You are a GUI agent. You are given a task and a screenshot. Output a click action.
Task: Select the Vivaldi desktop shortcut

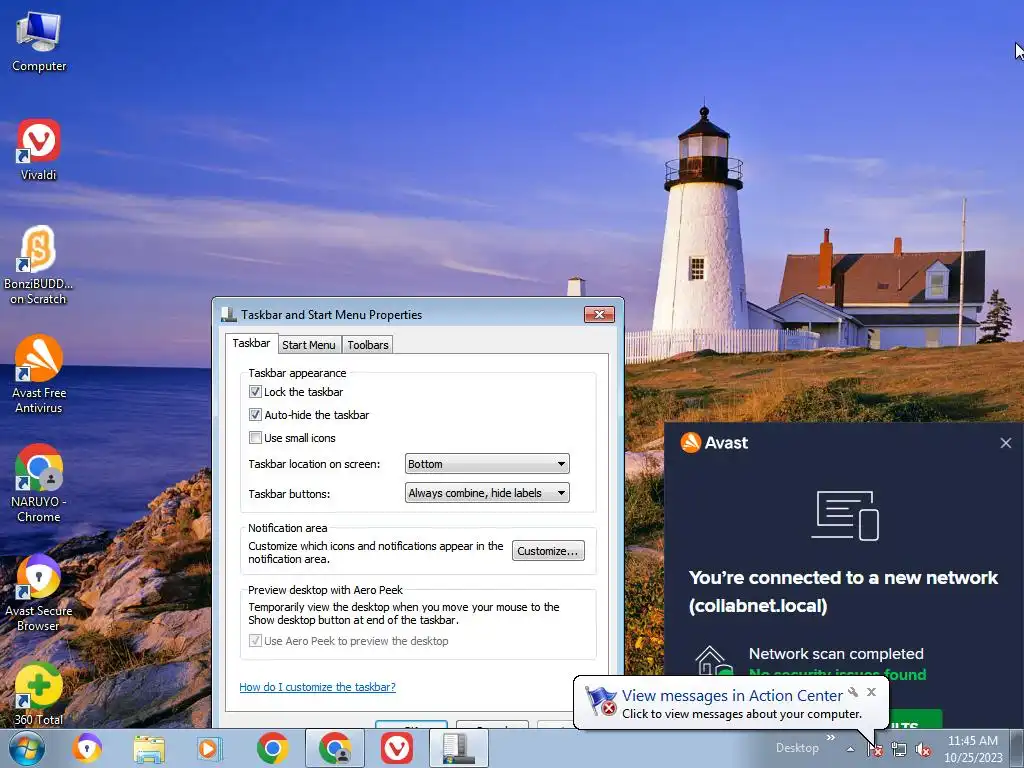(x=39, y=150)
